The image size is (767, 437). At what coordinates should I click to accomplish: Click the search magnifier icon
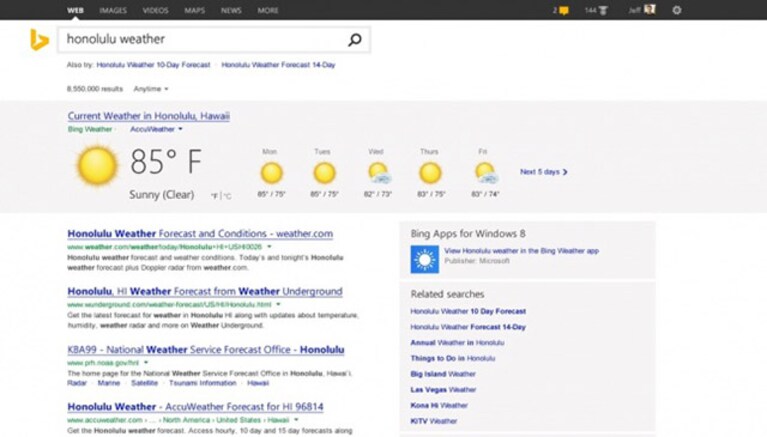[355, 40]
